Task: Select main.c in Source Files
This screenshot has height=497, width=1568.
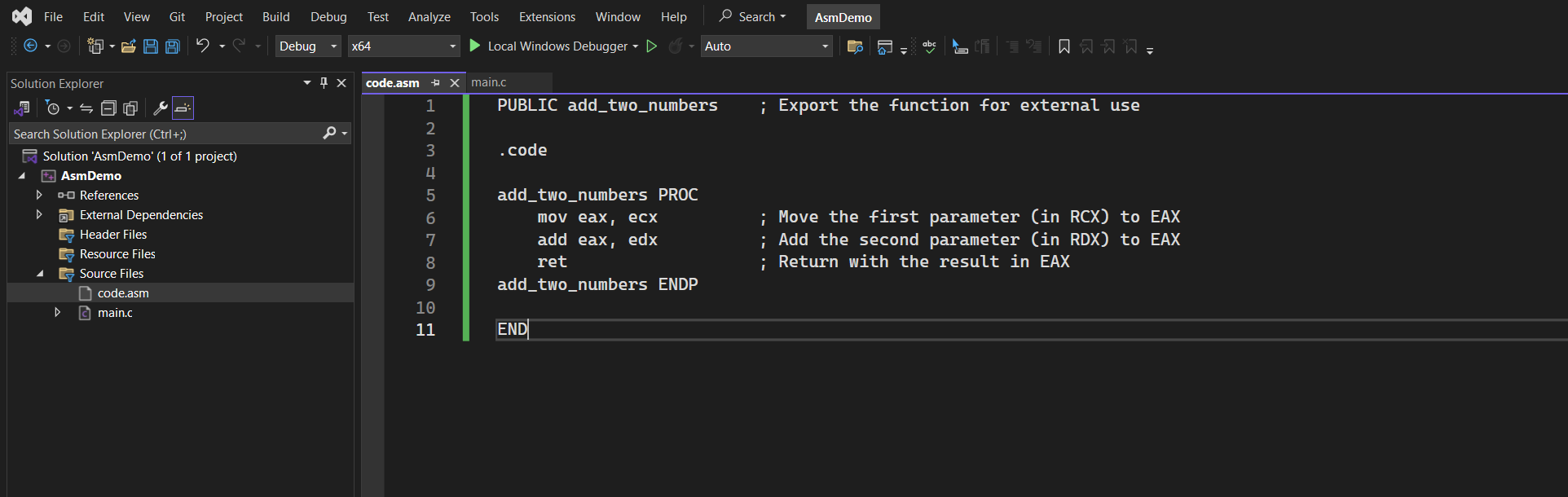Action: [115, 313]
